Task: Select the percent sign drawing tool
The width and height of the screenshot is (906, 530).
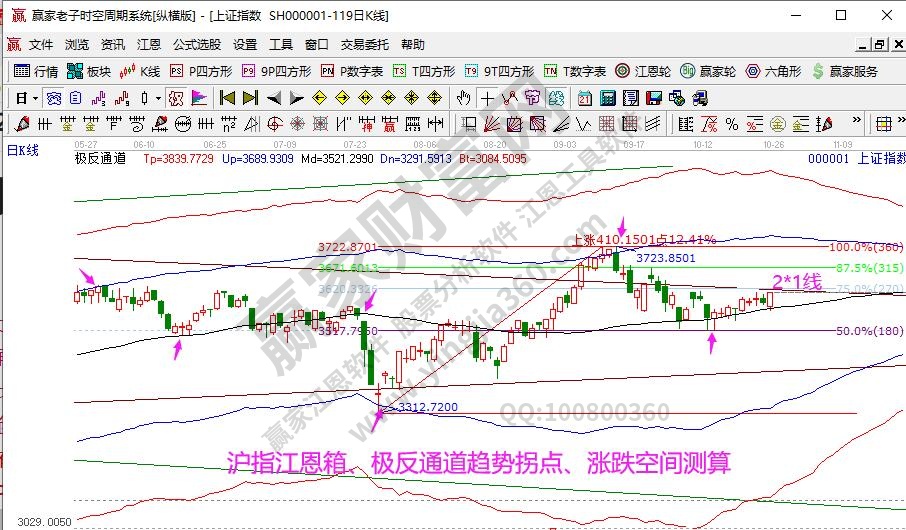Action: (732, 124)
